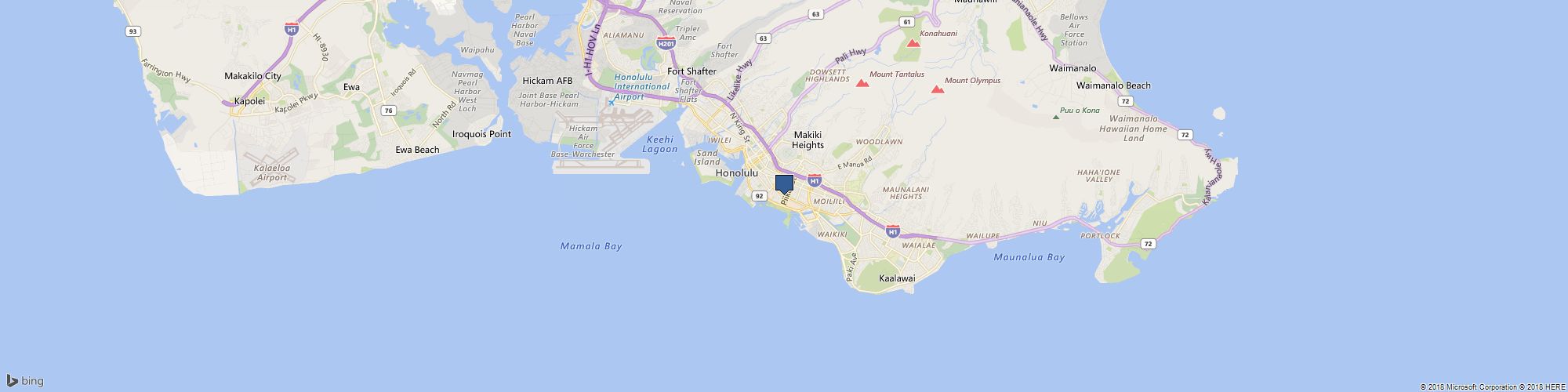Image resolution: width=1568 pixels, height=392 pixels.
Task: Click the Keehi Lagoon label
Action: [659, 144]
